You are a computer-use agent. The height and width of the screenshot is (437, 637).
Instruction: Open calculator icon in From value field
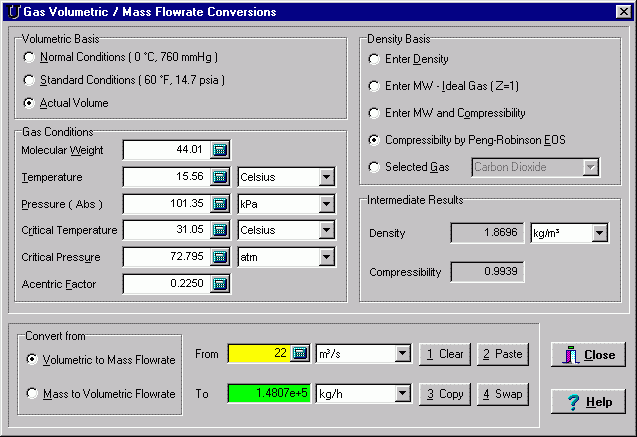(x=300, y=353)
